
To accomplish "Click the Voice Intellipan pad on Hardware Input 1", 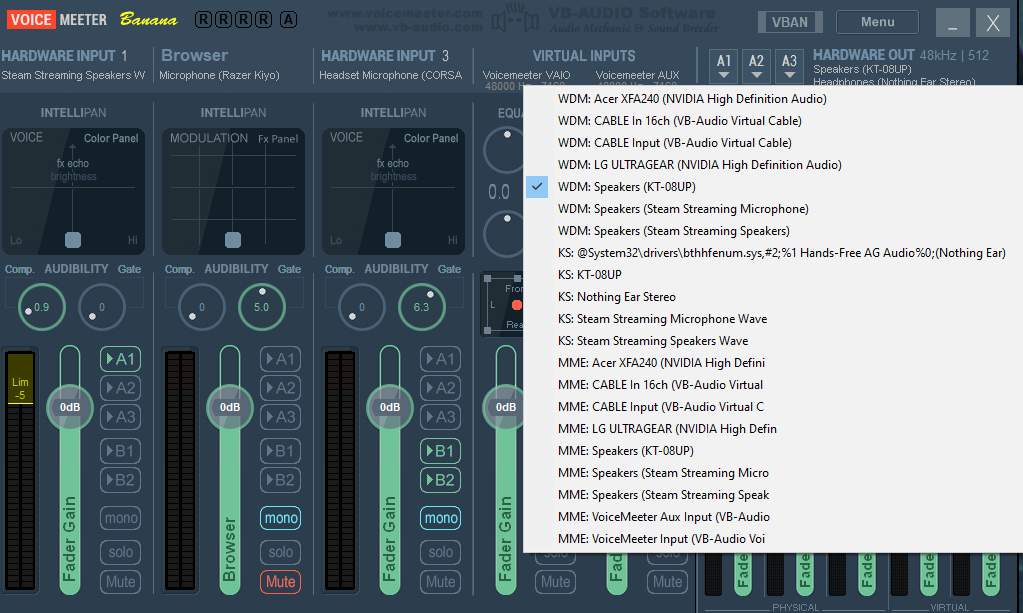I will [73, 191].
